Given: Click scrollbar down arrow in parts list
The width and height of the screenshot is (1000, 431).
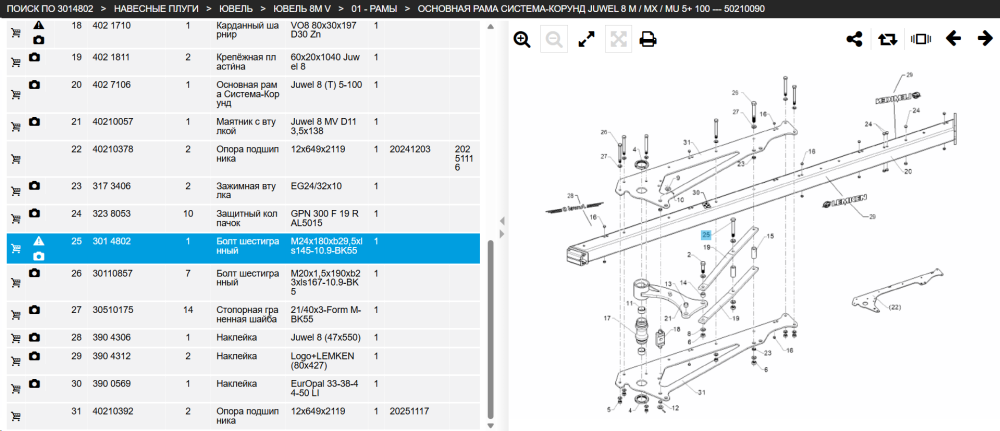Looking at the screenshot, I should [490, 425].
